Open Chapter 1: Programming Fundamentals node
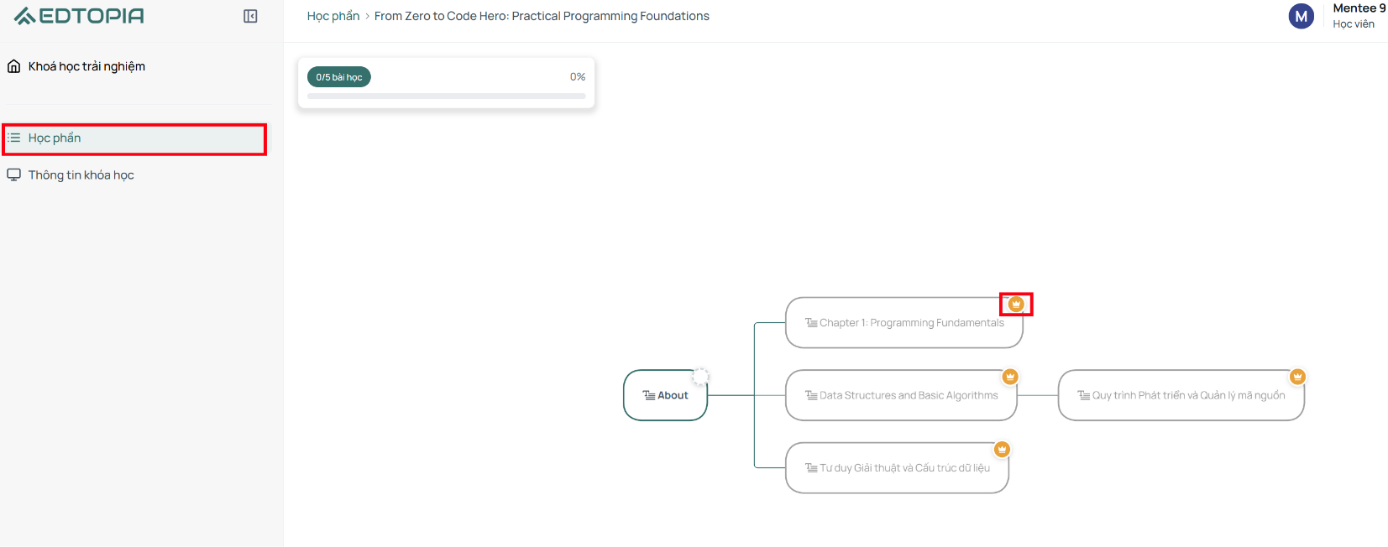1388x547 pixels. coord(904,323)
